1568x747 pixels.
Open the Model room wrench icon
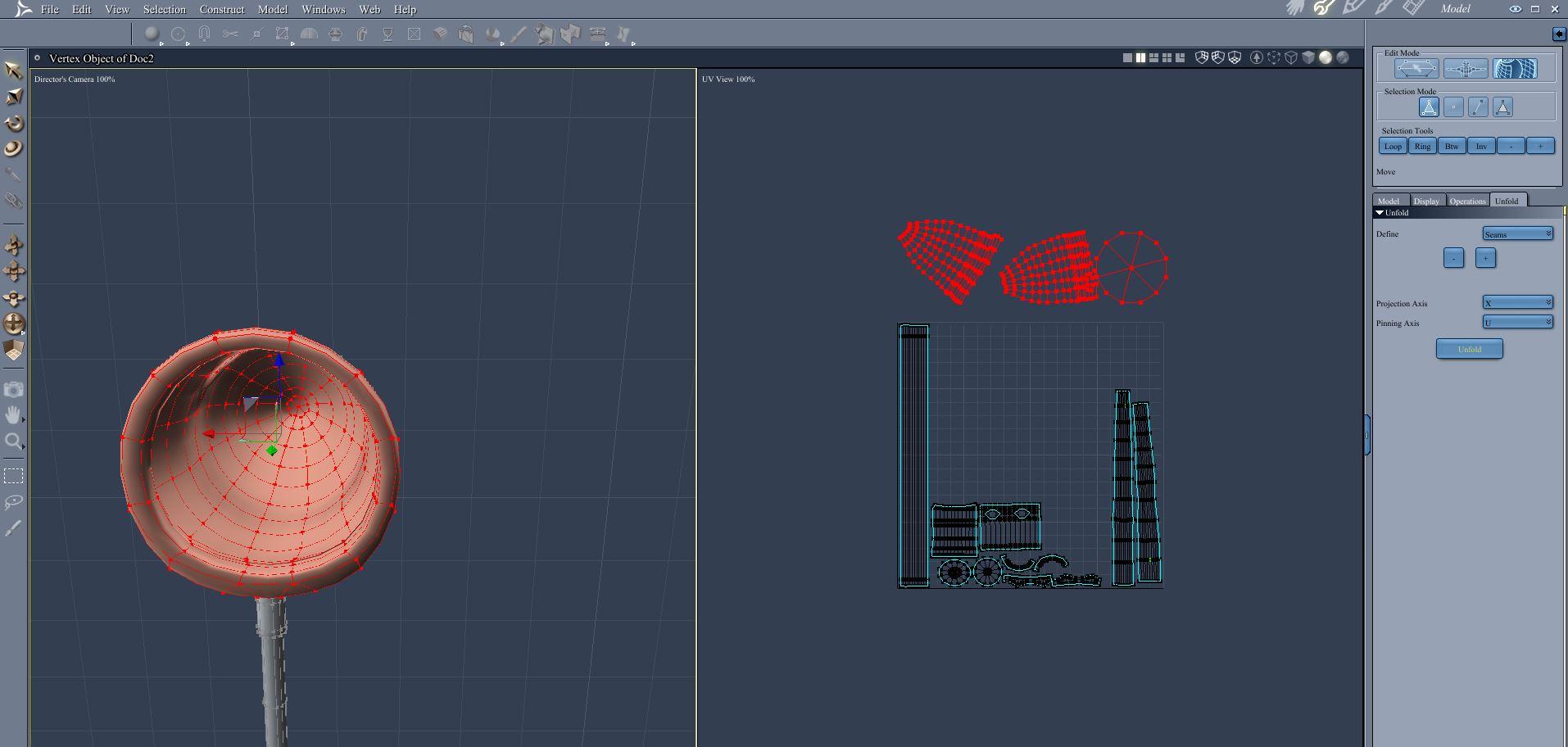point(1325,8)
